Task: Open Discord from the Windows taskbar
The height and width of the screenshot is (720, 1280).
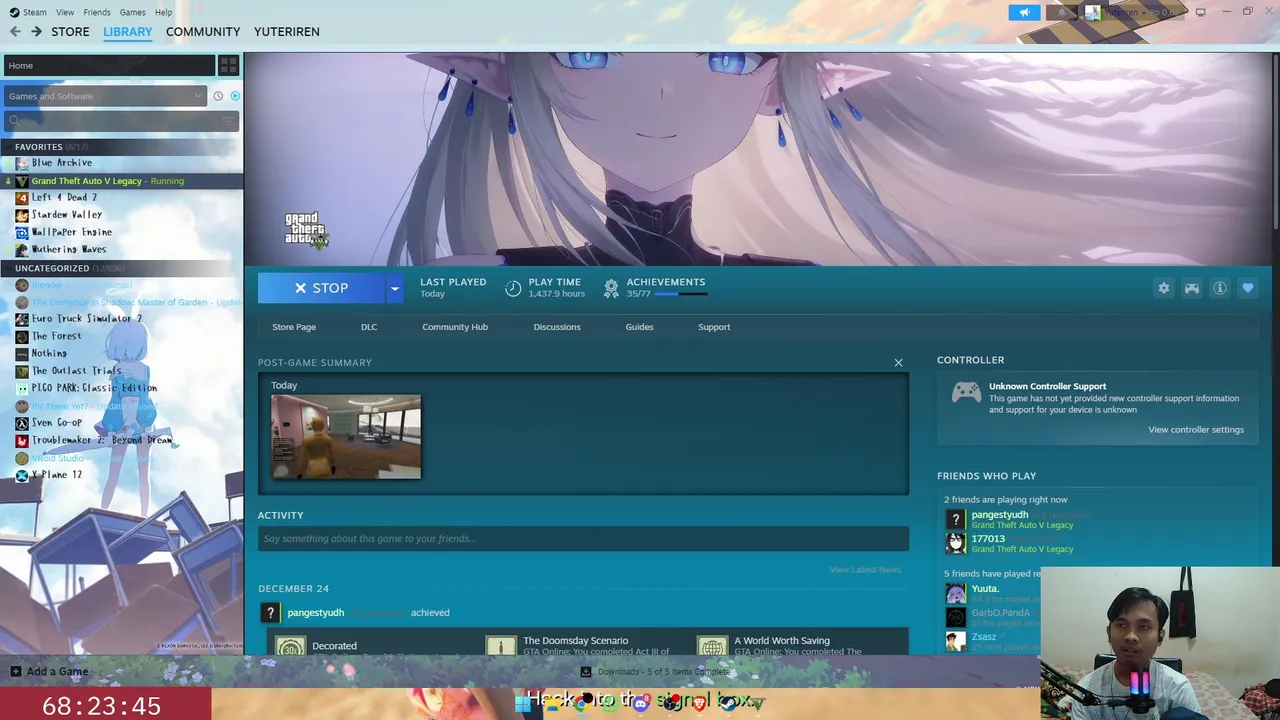Action: tap(641, 703)
